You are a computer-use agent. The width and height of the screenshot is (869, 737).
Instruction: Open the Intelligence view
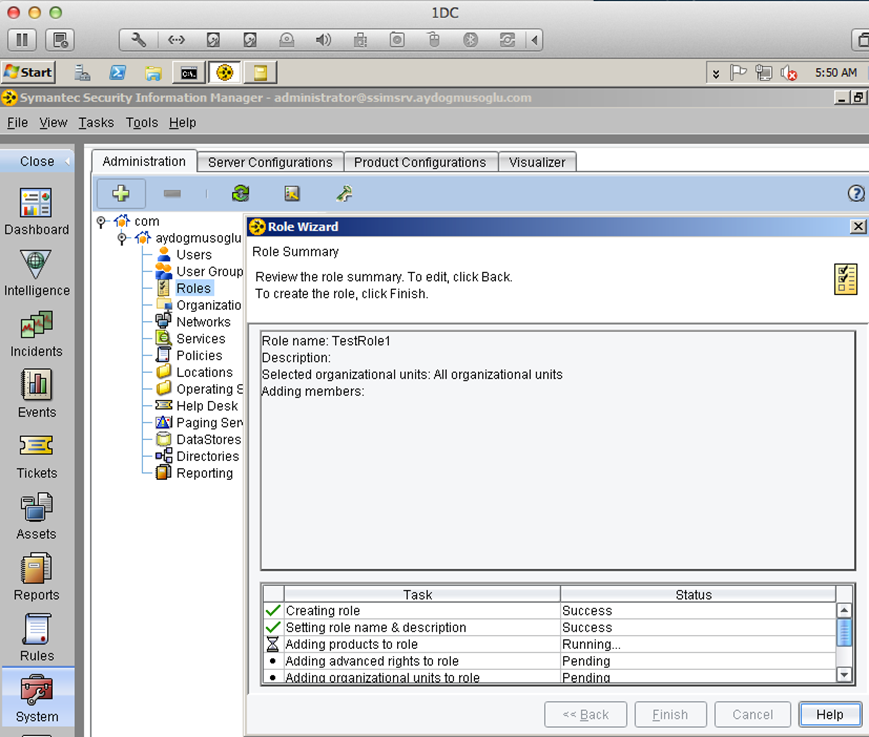pyautogui.click(x=37, y=272)
